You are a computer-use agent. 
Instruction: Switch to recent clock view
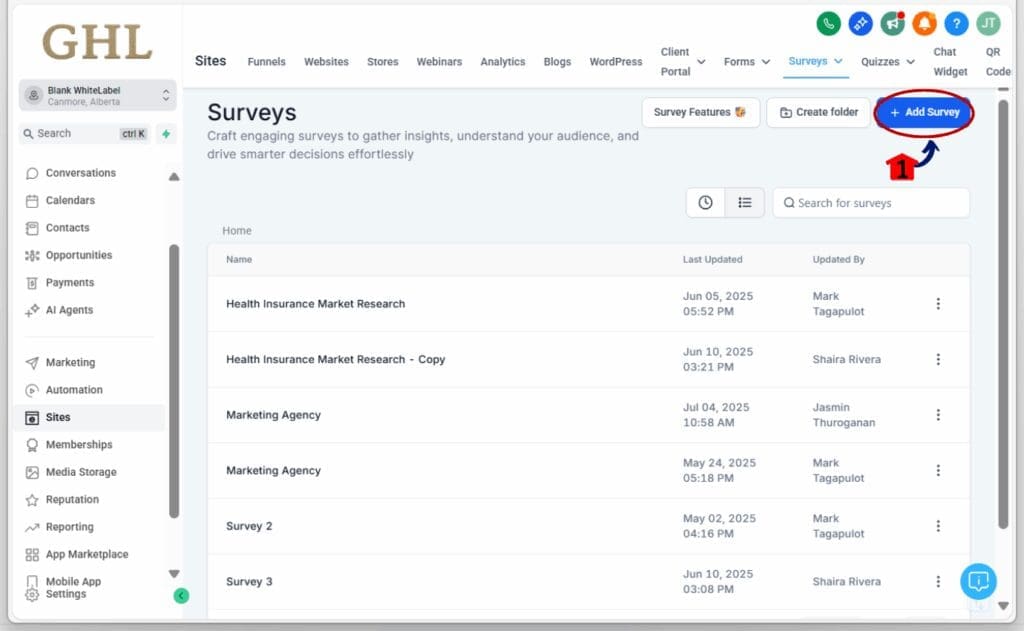(705, 202)
